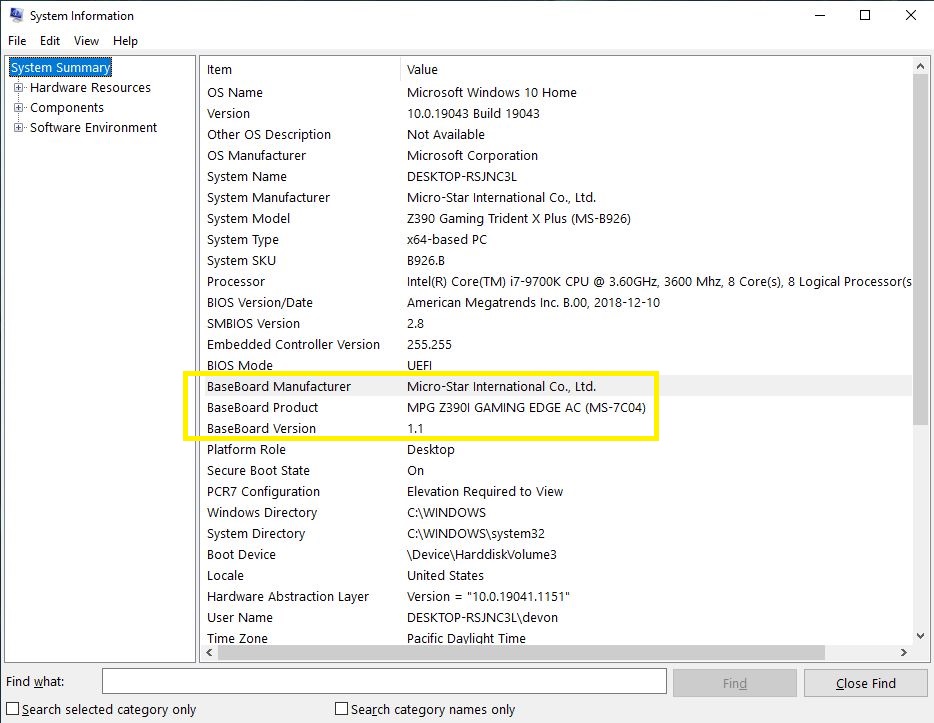Viewport: 934px width, 723px height.
Task: Click the vertical scrollbar down arrow
Action: 921,635
